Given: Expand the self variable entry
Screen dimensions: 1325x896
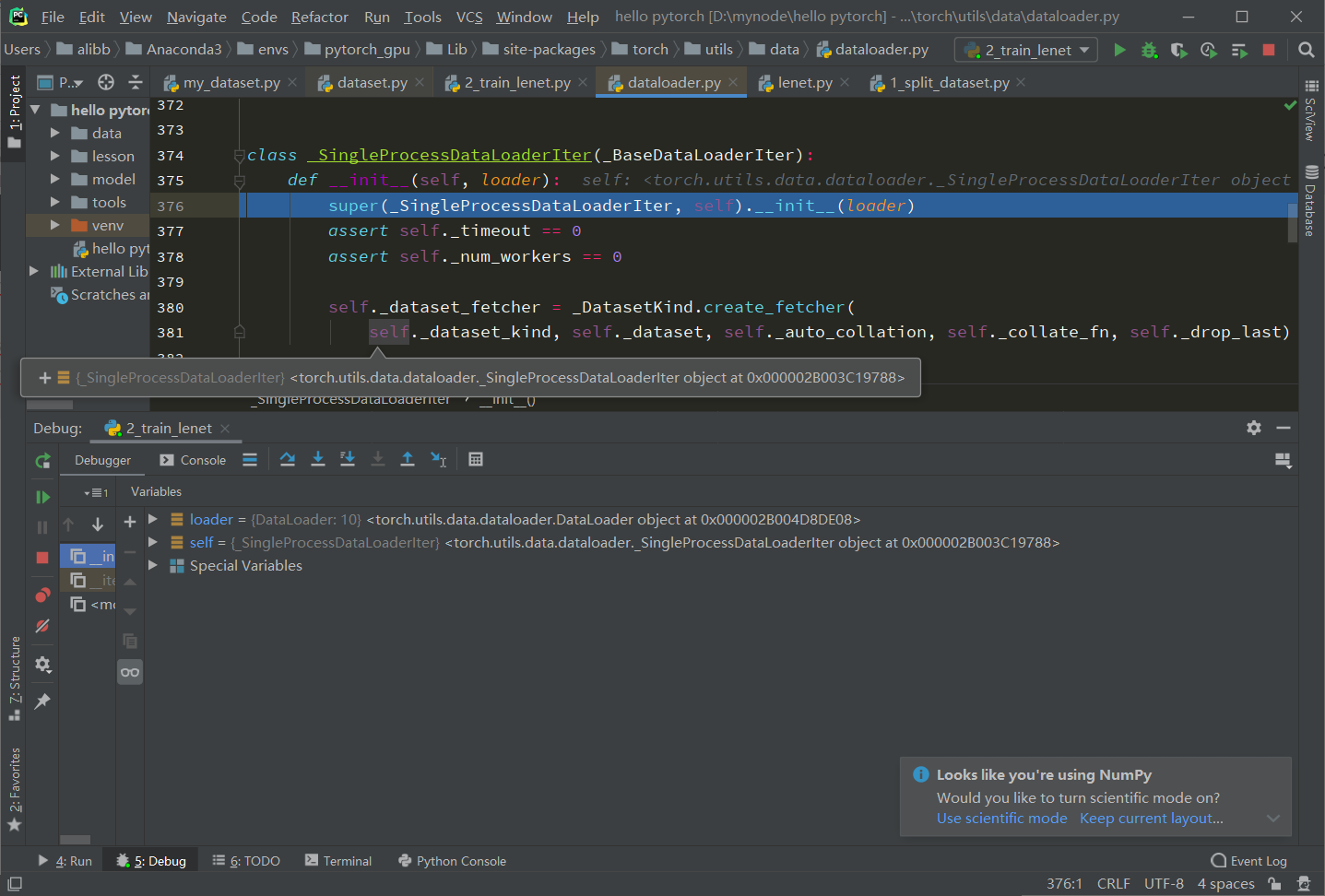Looking at the screenshot, I should [152, 542].
